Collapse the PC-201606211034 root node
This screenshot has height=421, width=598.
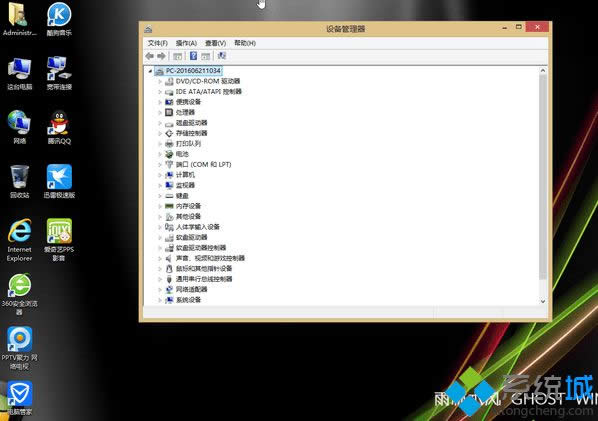point(151,71)
